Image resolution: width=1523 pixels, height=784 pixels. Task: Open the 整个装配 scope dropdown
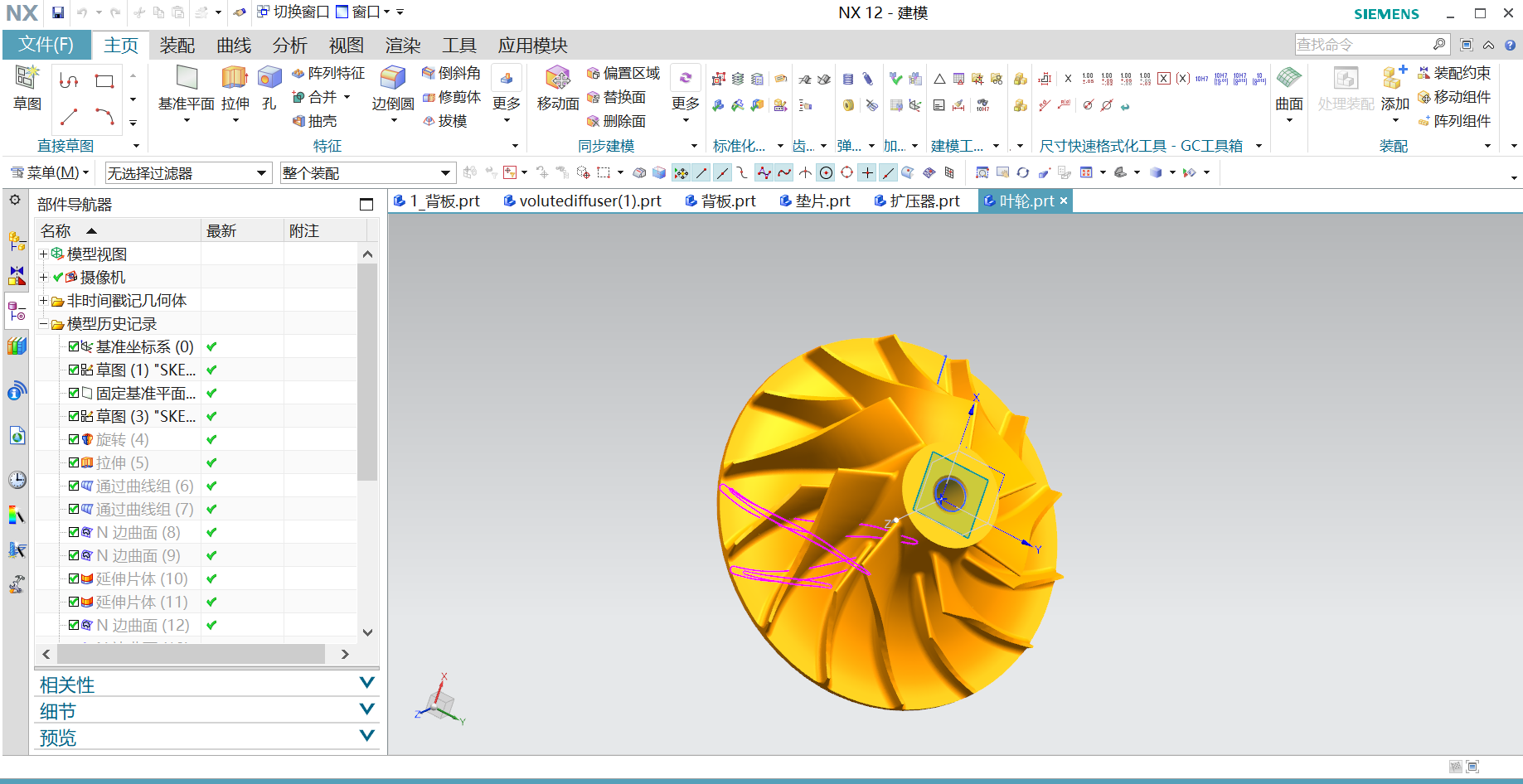(367, 172)
